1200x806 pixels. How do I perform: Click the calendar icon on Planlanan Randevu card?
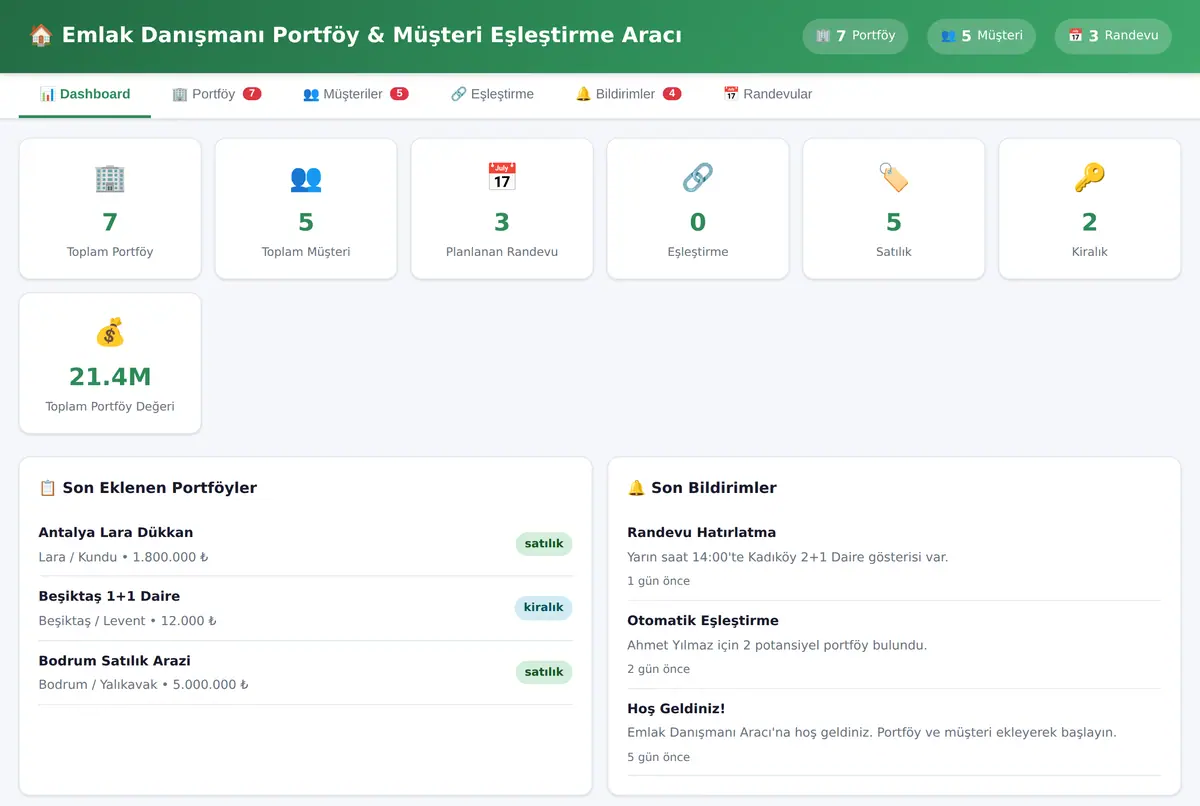coord(502,178)
